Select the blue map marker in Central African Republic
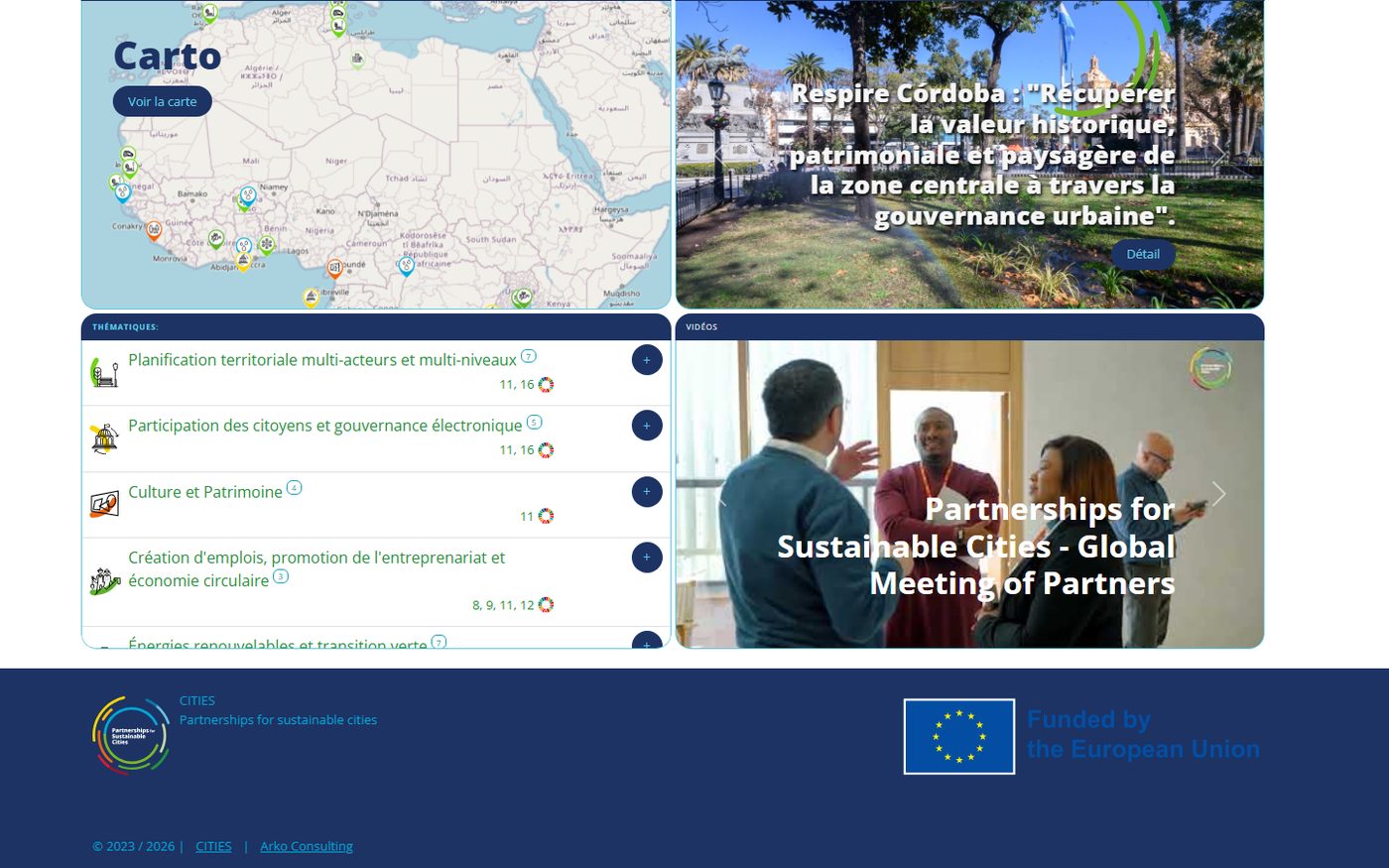Viewport: 1389px width, 868px height. [406, 265]
